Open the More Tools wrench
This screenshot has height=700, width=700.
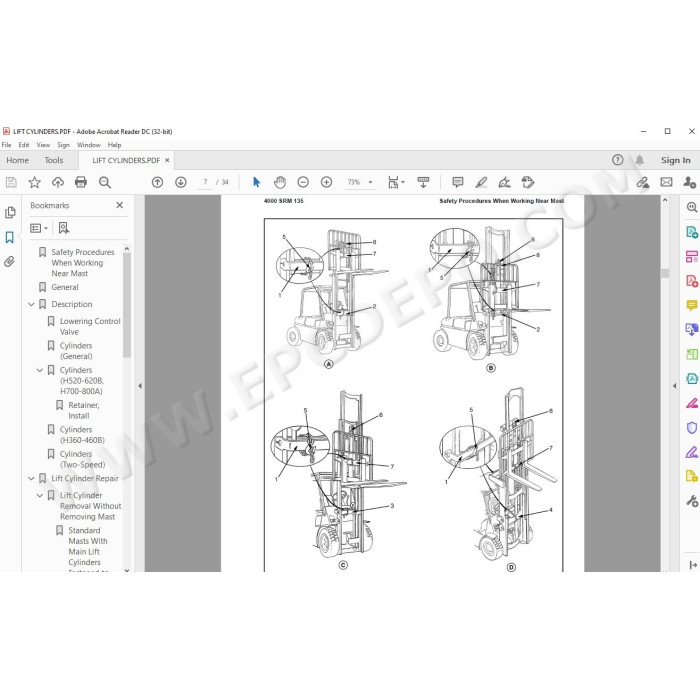point(692,501)
